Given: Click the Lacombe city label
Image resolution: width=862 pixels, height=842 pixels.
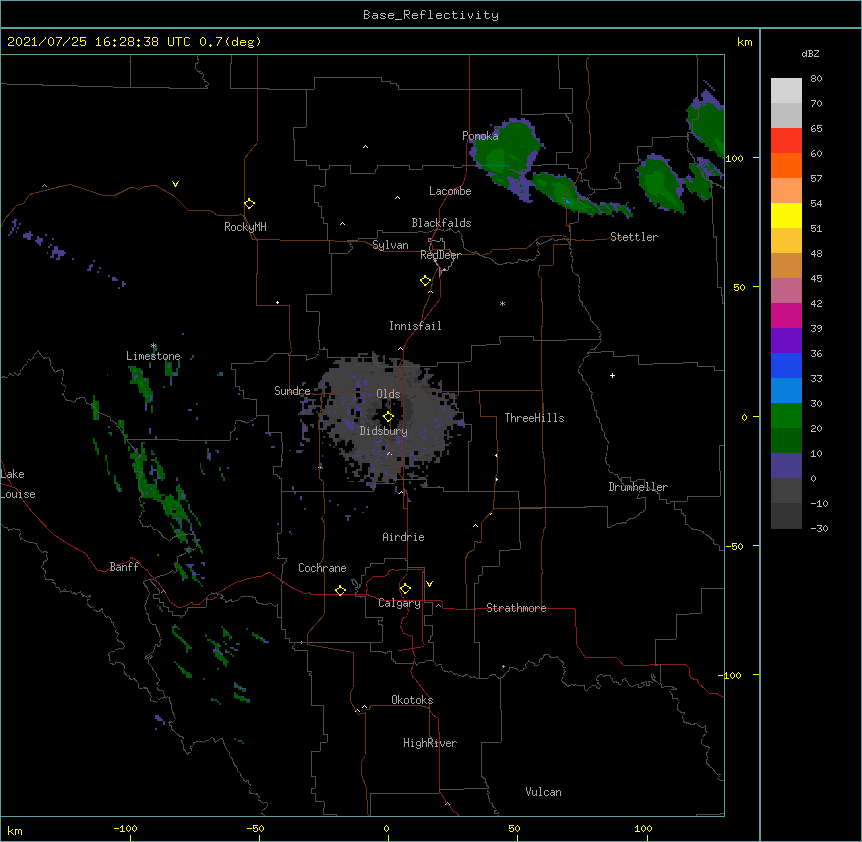Looking at the screenshot, I should pyautogui.click(x=450, y=191).
